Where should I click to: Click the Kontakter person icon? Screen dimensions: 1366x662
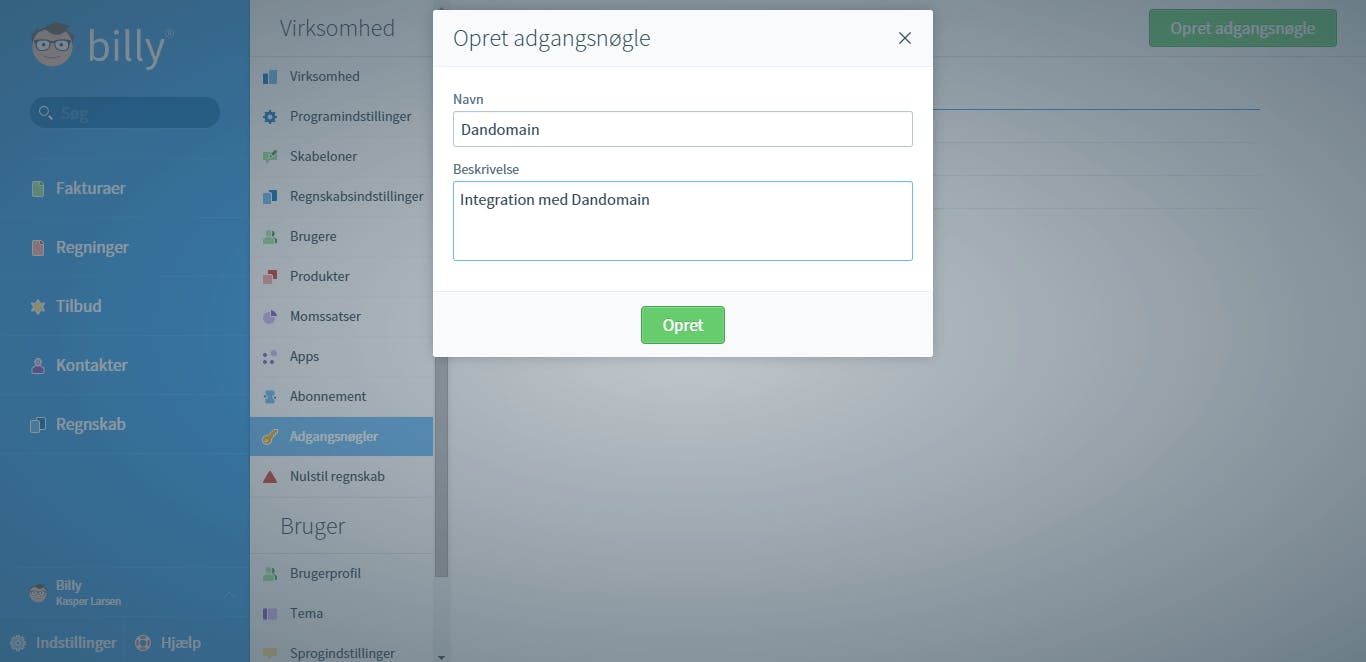point(38,365)
